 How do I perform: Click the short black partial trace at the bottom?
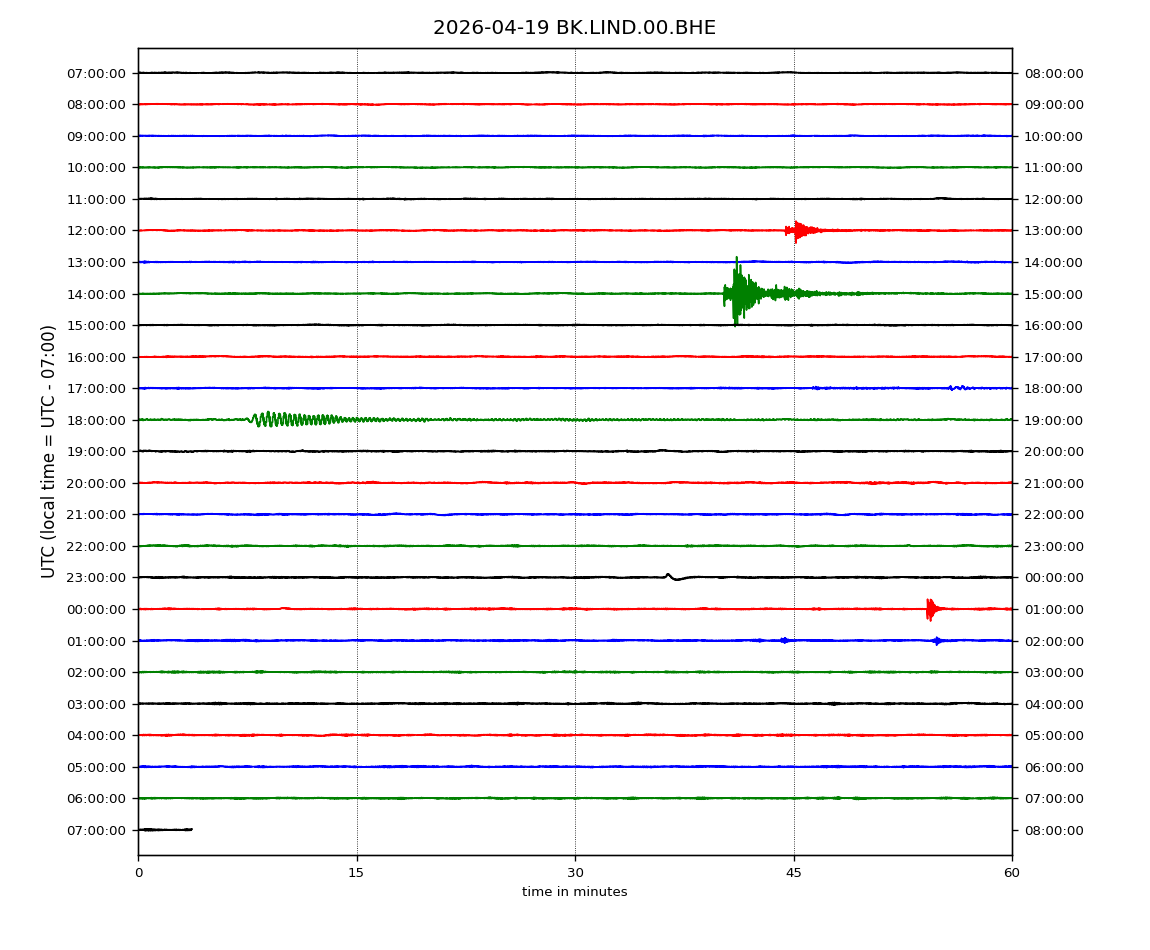[165, 829]
